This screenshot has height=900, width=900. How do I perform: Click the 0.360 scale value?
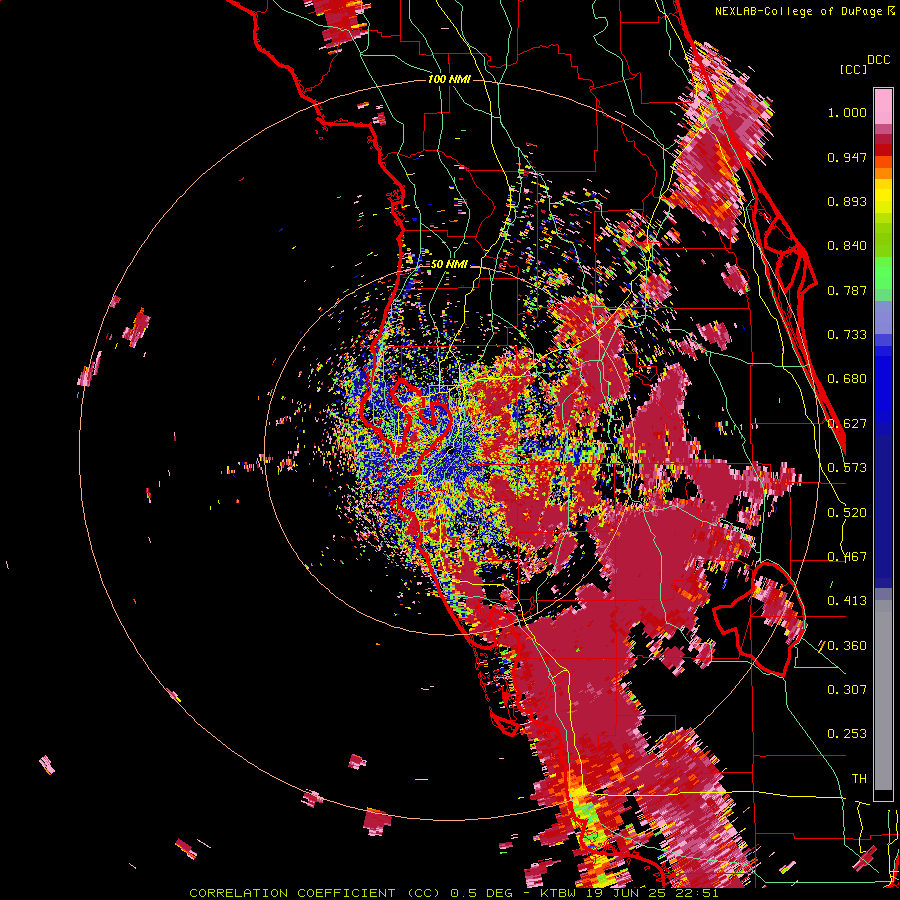pos(847,646)
